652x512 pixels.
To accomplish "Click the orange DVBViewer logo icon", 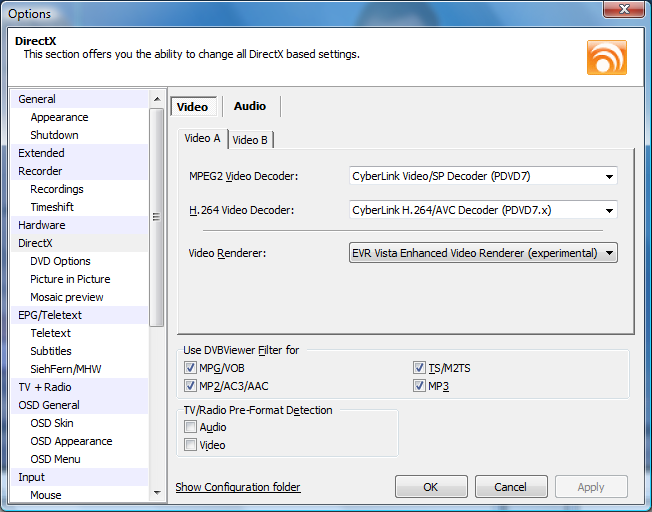I will coord(607,57).
